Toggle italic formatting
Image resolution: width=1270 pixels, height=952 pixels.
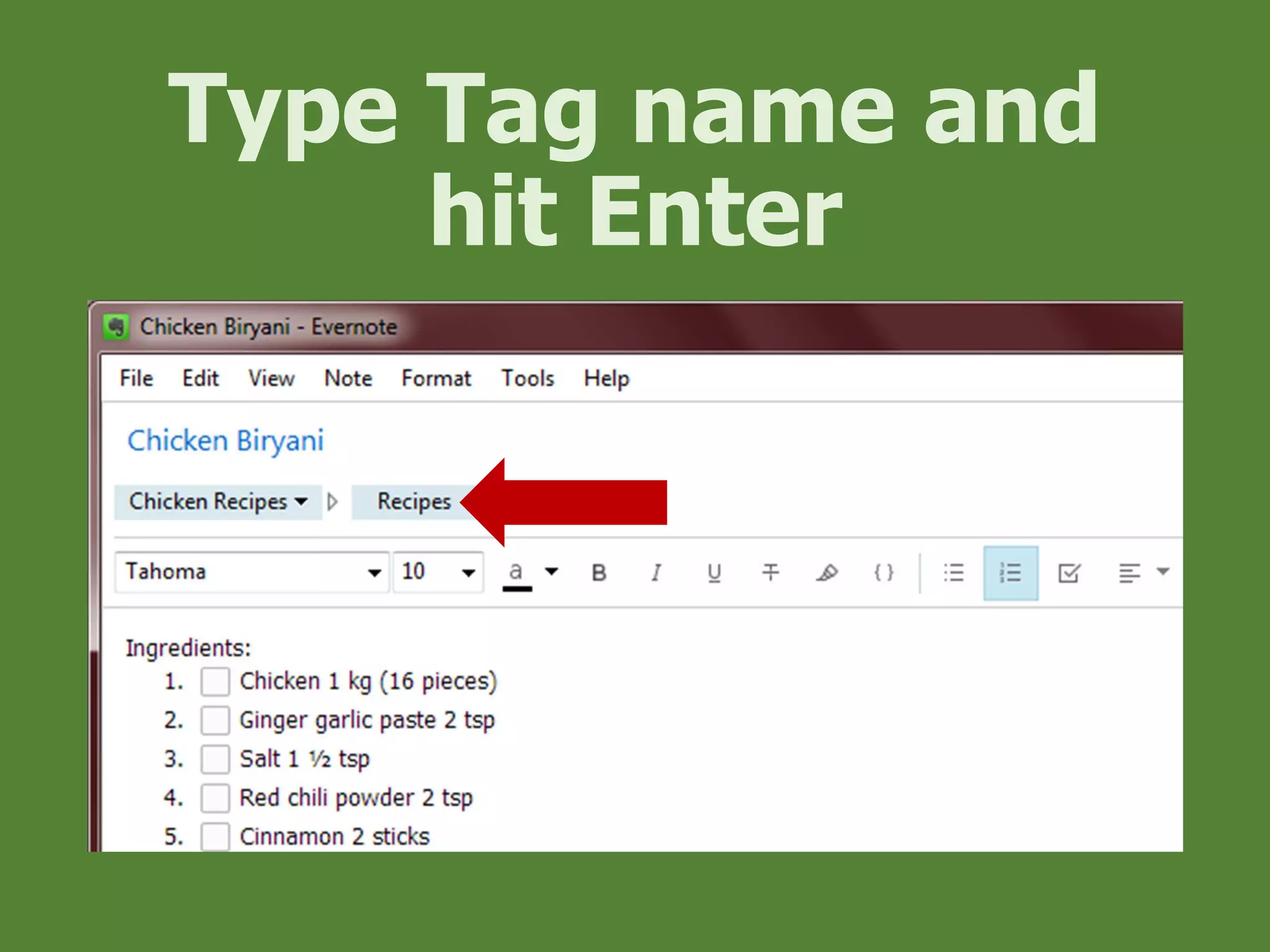pyautogui.click(x=656, y=573)
